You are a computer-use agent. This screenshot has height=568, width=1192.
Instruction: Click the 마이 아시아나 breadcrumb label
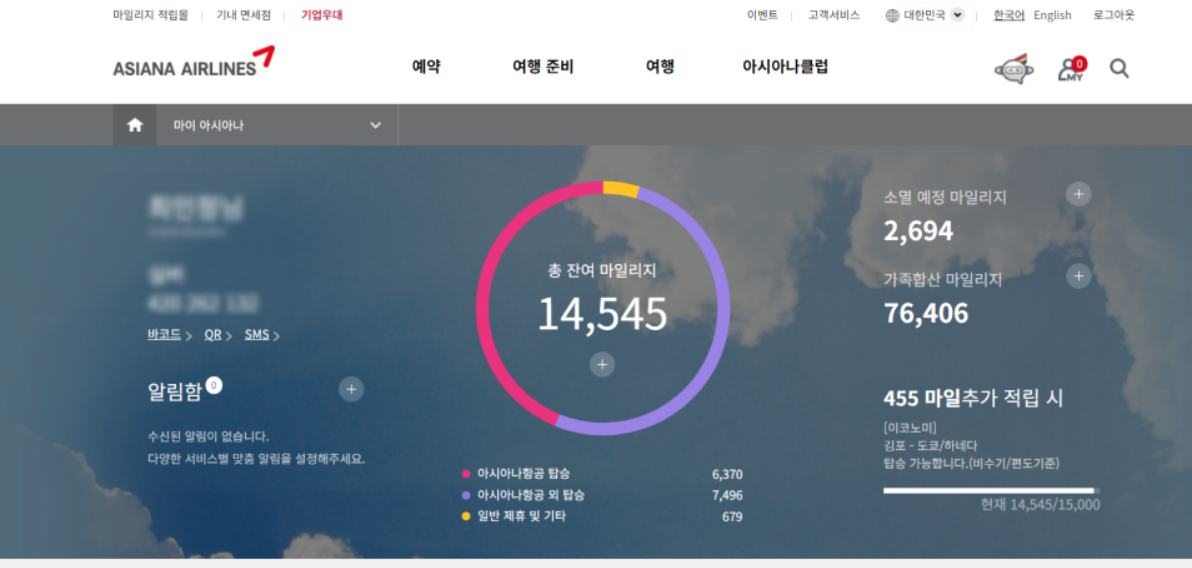(x=208, y=125)
